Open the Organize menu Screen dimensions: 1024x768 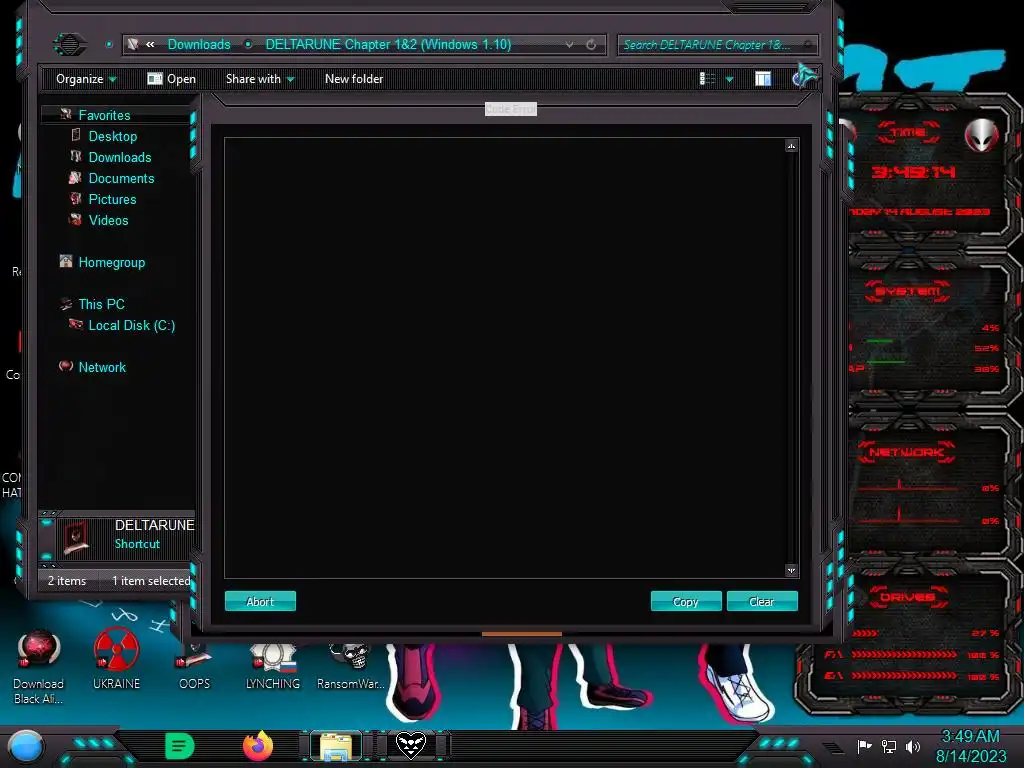click(86, 79)
